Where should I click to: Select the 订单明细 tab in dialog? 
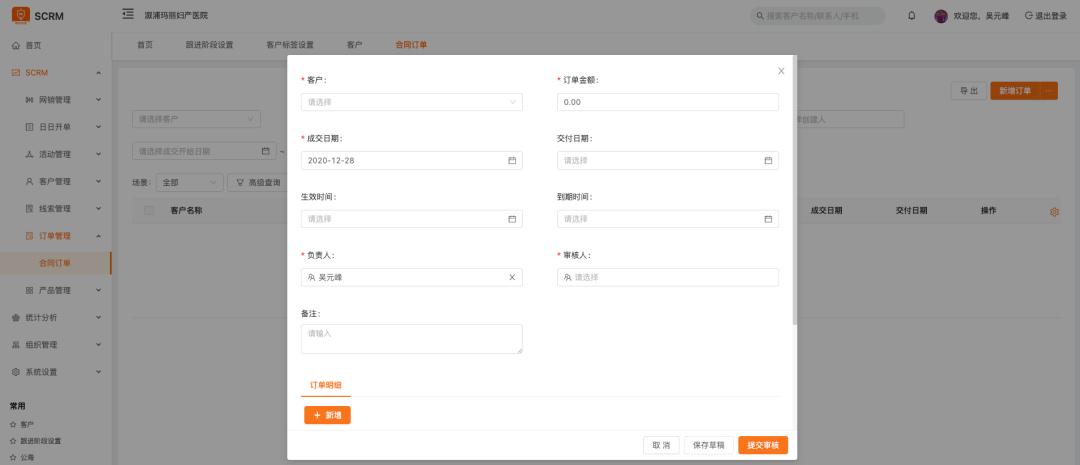(325, 385)
